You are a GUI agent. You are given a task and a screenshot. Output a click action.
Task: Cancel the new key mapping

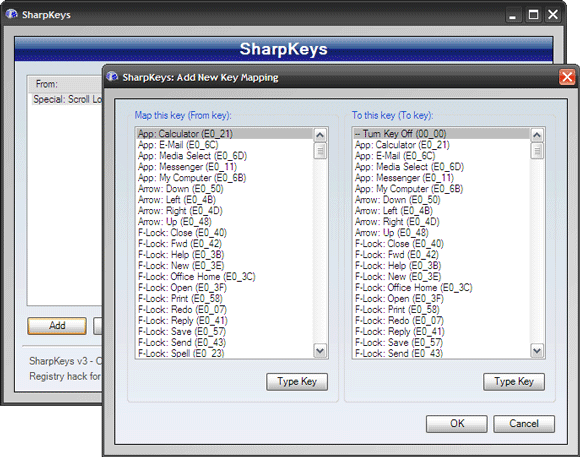524,423
